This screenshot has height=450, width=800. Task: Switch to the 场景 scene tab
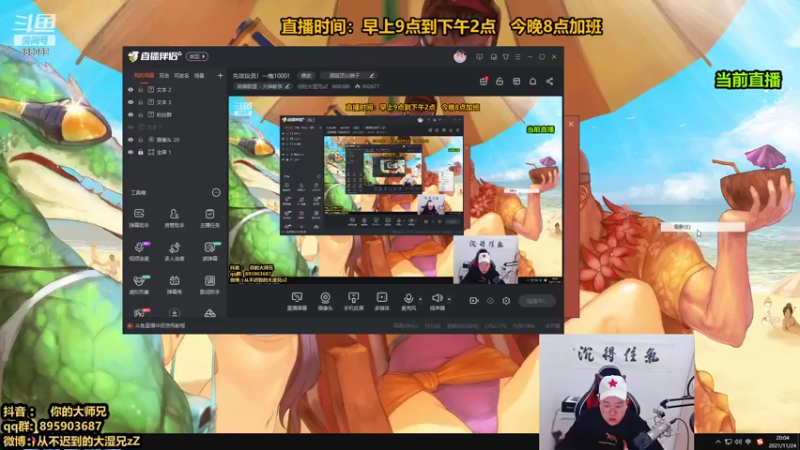tap(199, 76)
